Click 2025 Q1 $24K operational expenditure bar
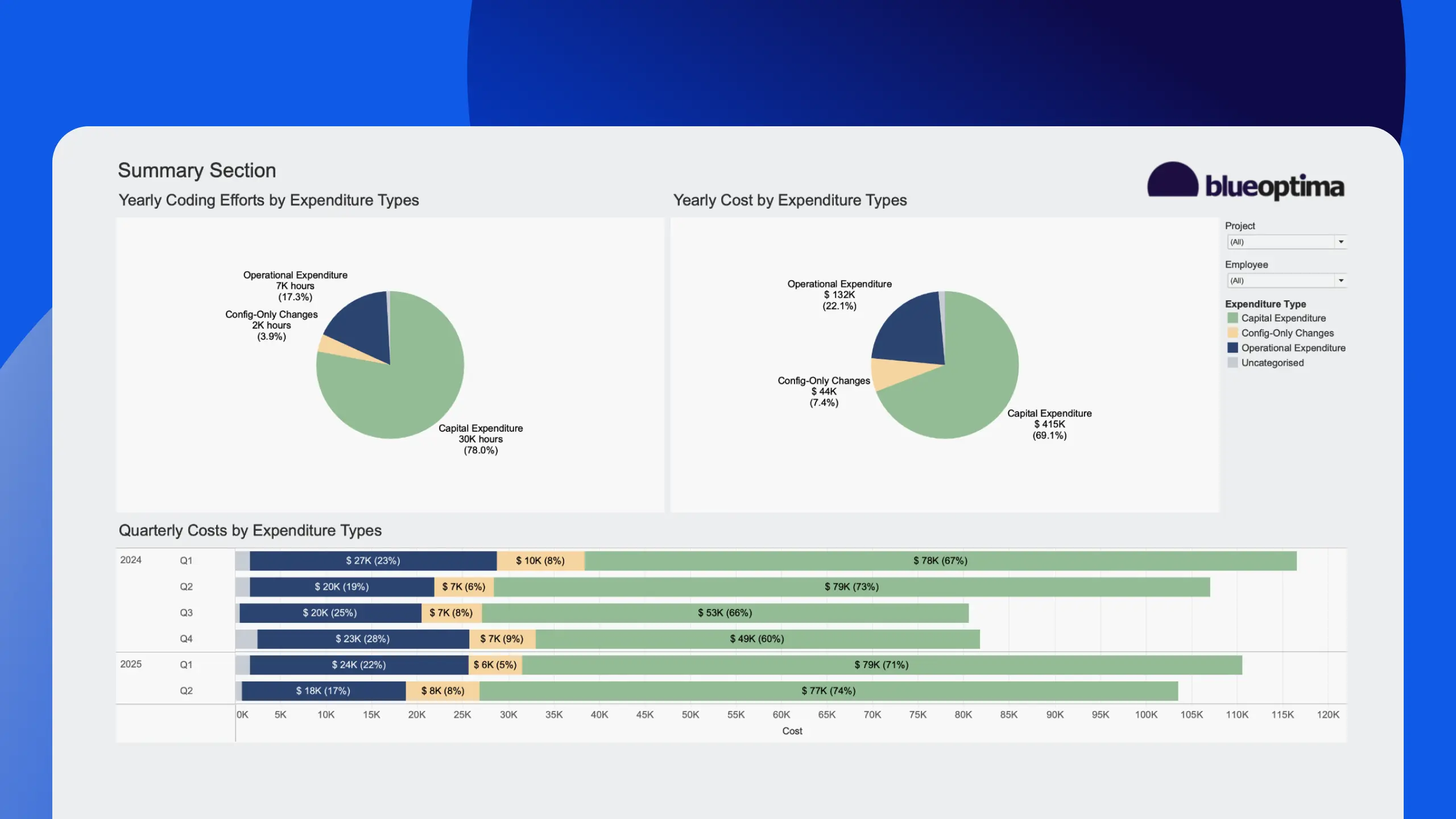The height and width of the screenshot is (819, 1456). (359, 665)
